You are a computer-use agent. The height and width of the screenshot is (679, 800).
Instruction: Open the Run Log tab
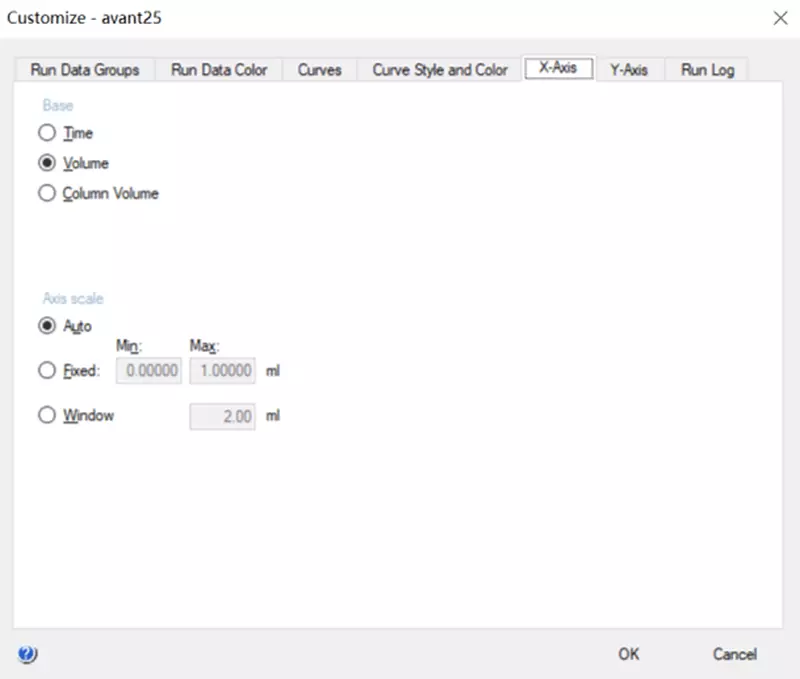(x=707, y=70)
